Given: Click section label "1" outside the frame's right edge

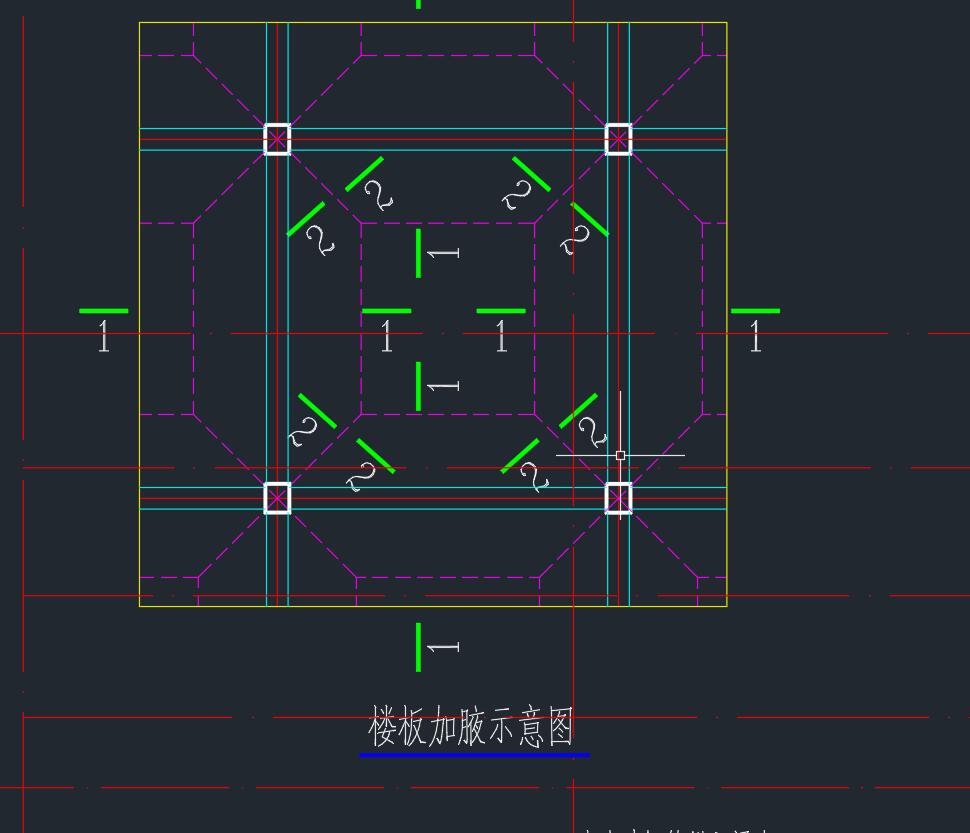Looking at the screenshot, I should point(755,336).
